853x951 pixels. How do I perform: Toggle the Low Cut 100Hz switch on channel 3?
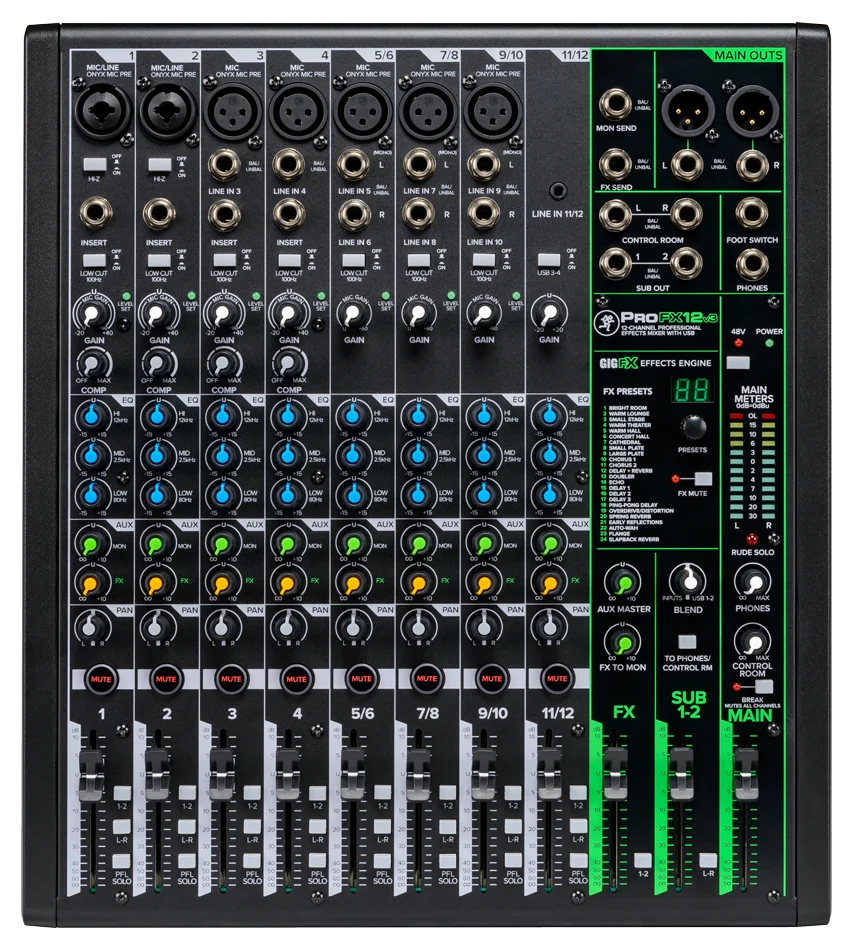(224, 260)
